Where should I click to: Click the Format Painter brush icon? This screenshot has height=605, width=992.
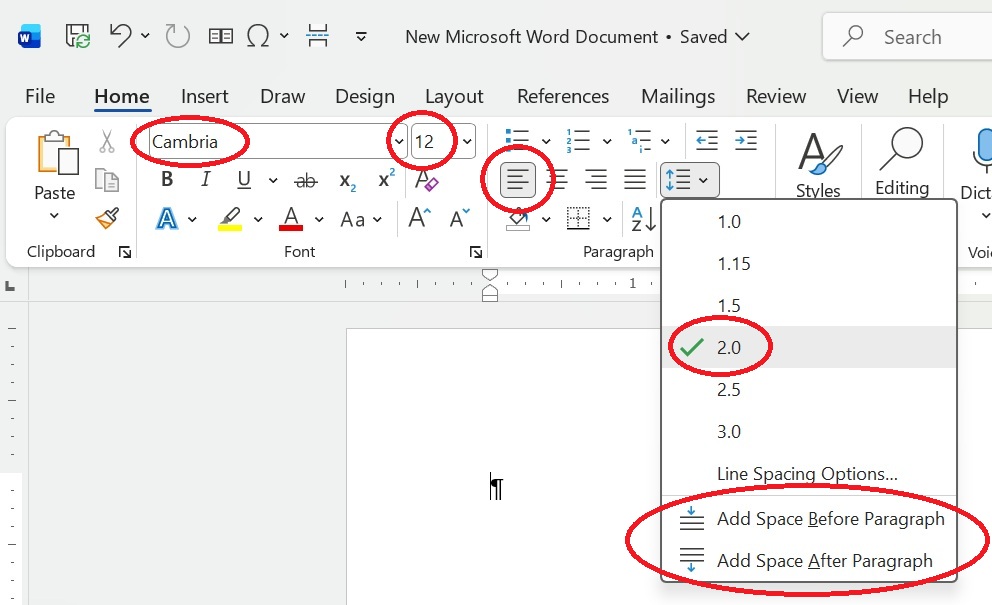[106, 217]
